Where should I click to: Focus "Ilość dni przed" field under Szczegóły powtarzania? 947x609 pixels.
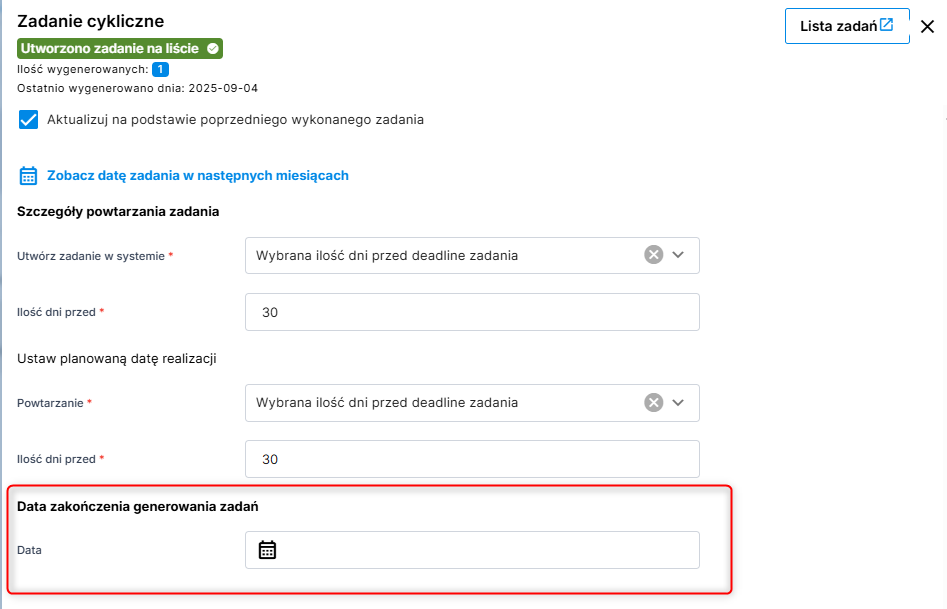pyautogui.click(x=472, y=312)
